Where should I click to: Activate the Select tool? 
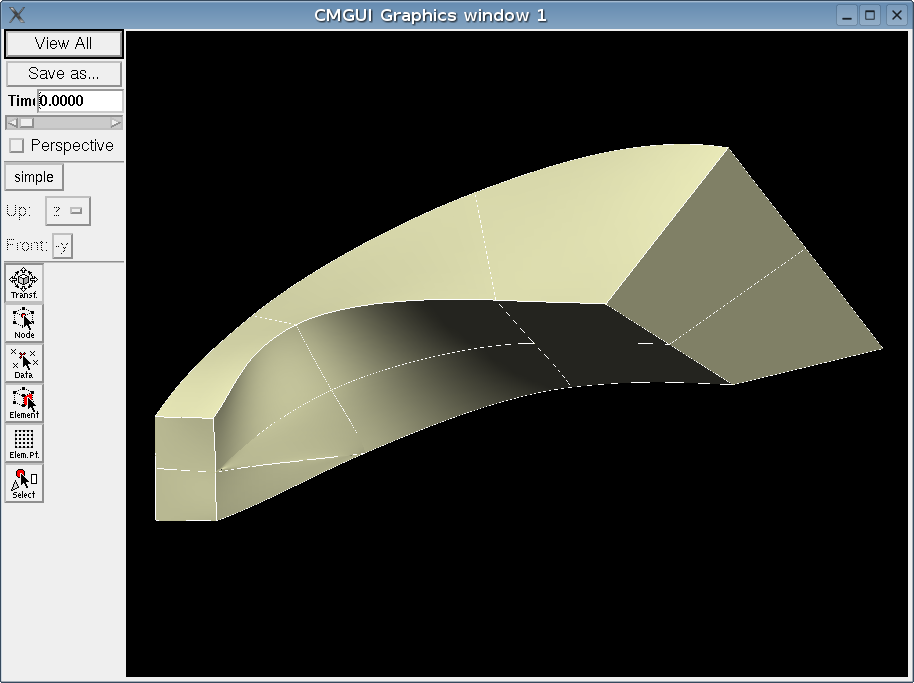24,483
